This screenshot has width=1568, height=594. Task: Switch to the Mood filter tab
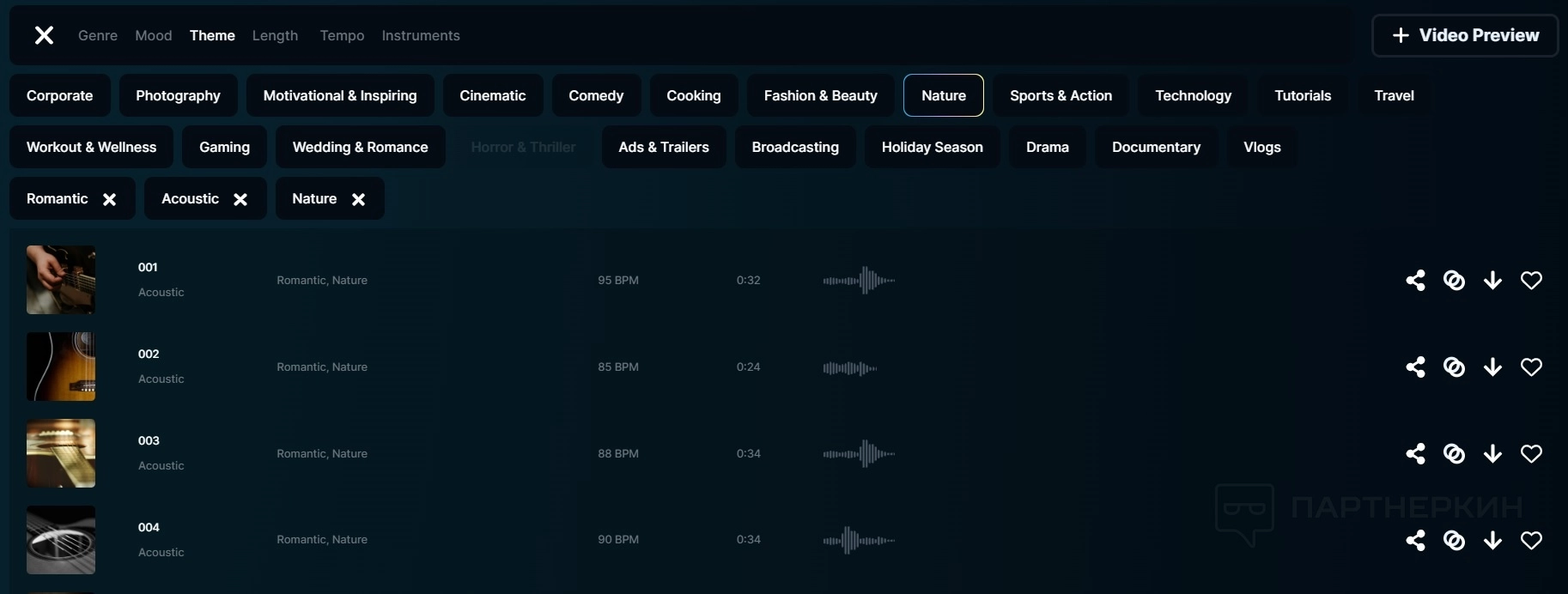coord(154,35)
